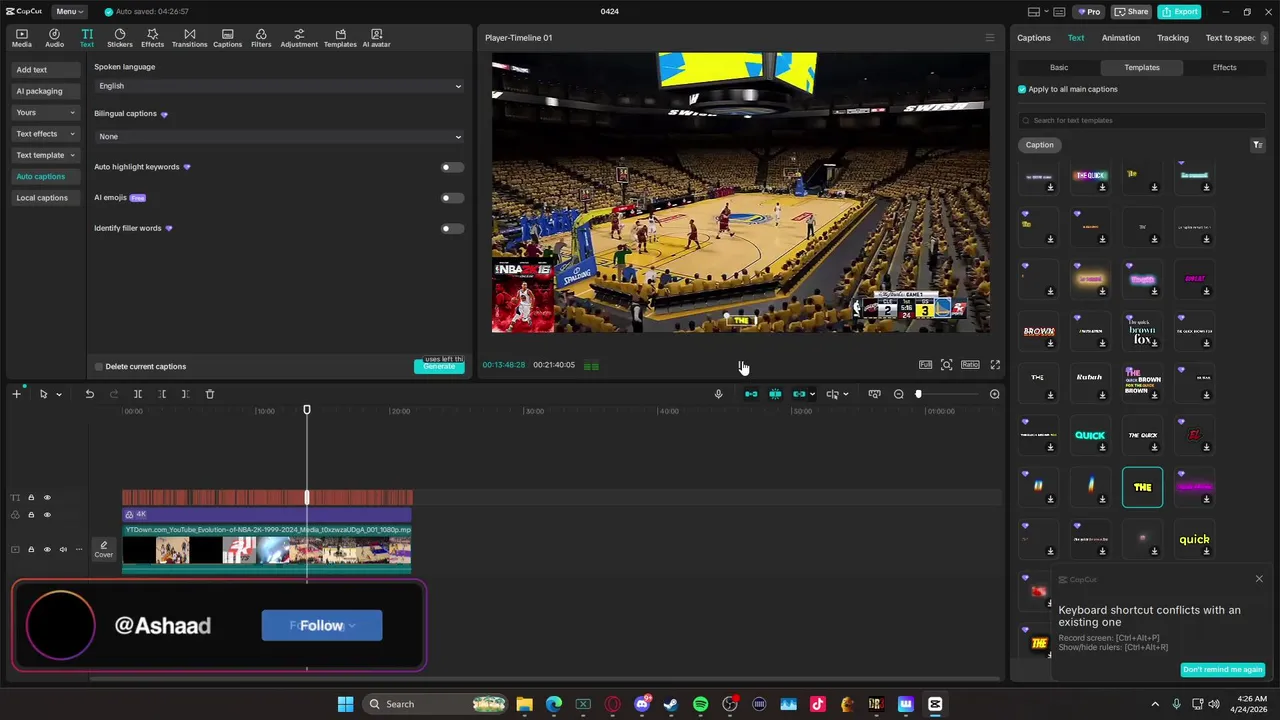Switch to the Tracking inspector tab
The height and width of the screenshot is (720, 1280).
(1173, 38)
